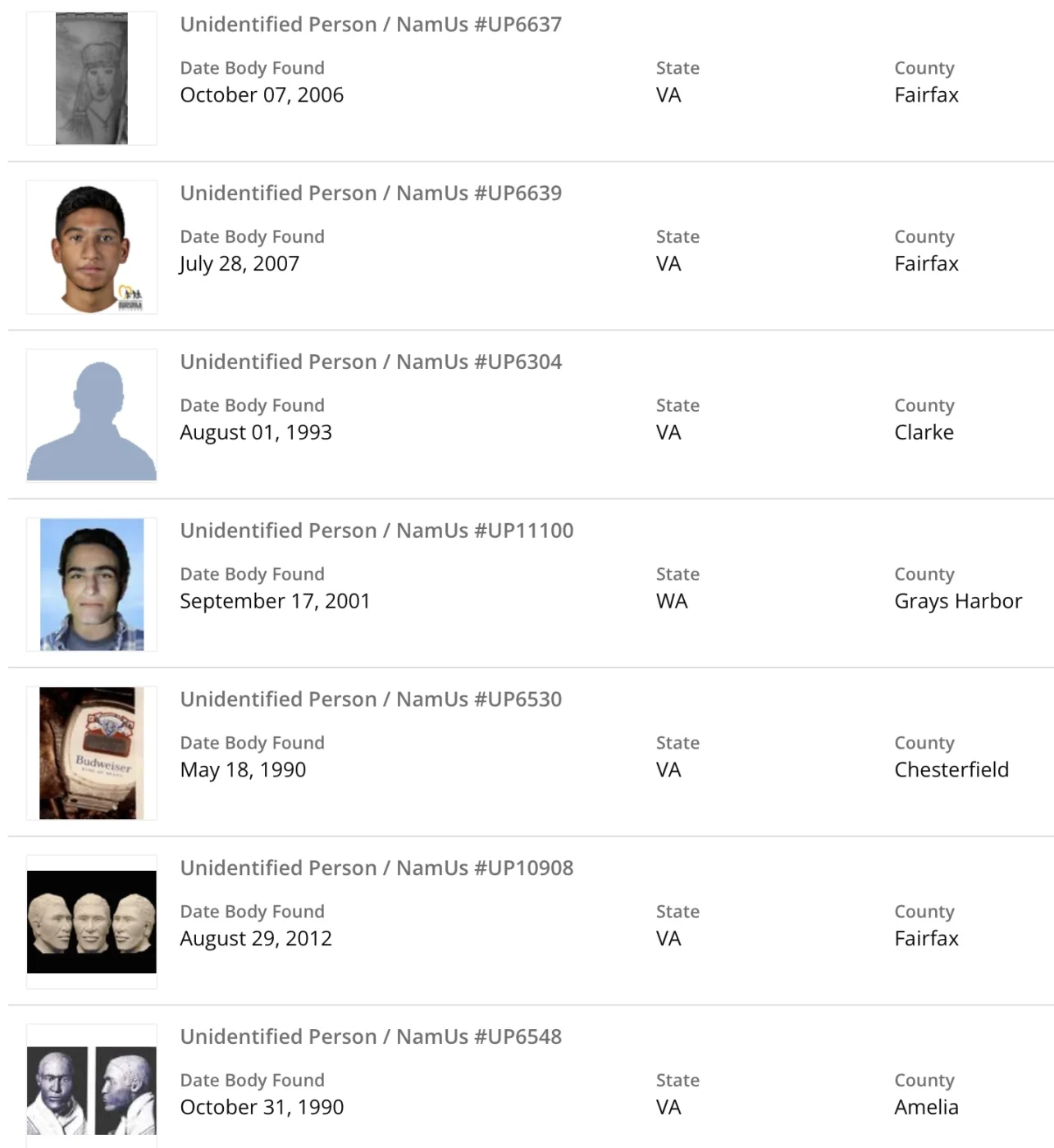
Task: Select the blank silhouette placeholder for UP6304
Action: pos(91,417)
